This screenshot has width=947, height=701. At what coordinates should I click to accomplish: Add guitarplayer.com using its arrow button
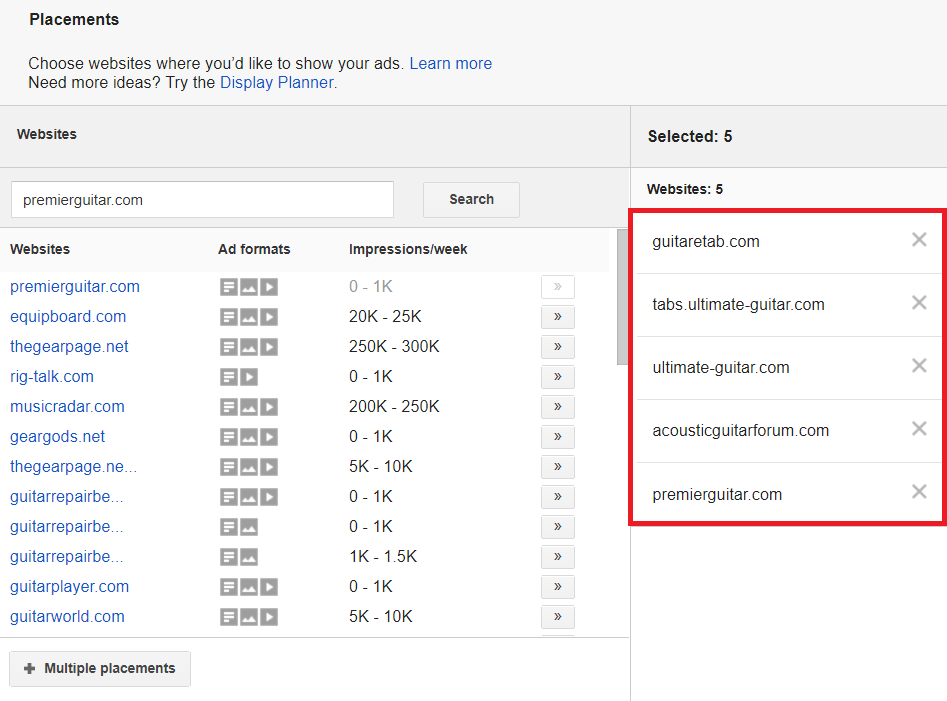[x=557, y=586]
